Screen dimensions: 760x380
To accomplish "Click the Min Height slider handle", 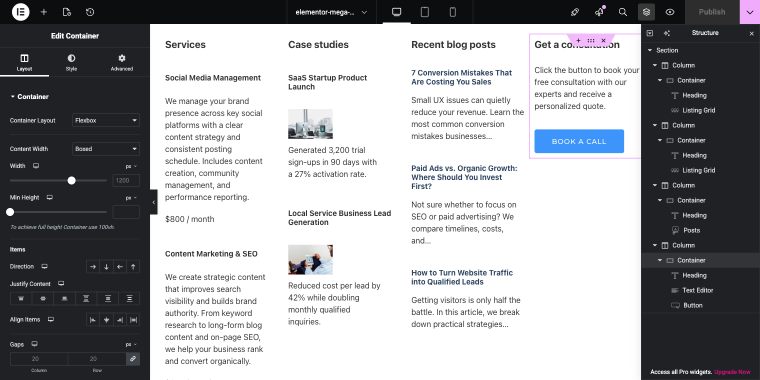I will pyautogui.click(x=10, y=212).
